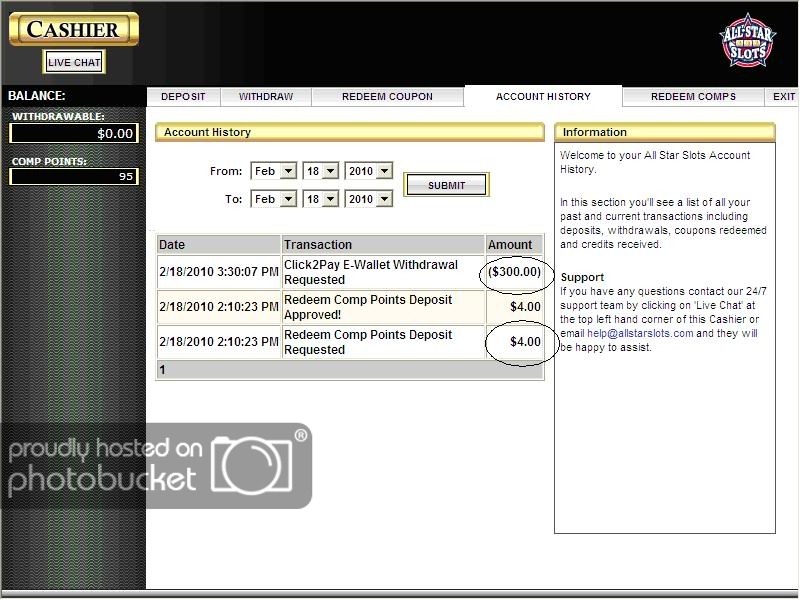Click the Cashier title banner

tap(73, 30)
